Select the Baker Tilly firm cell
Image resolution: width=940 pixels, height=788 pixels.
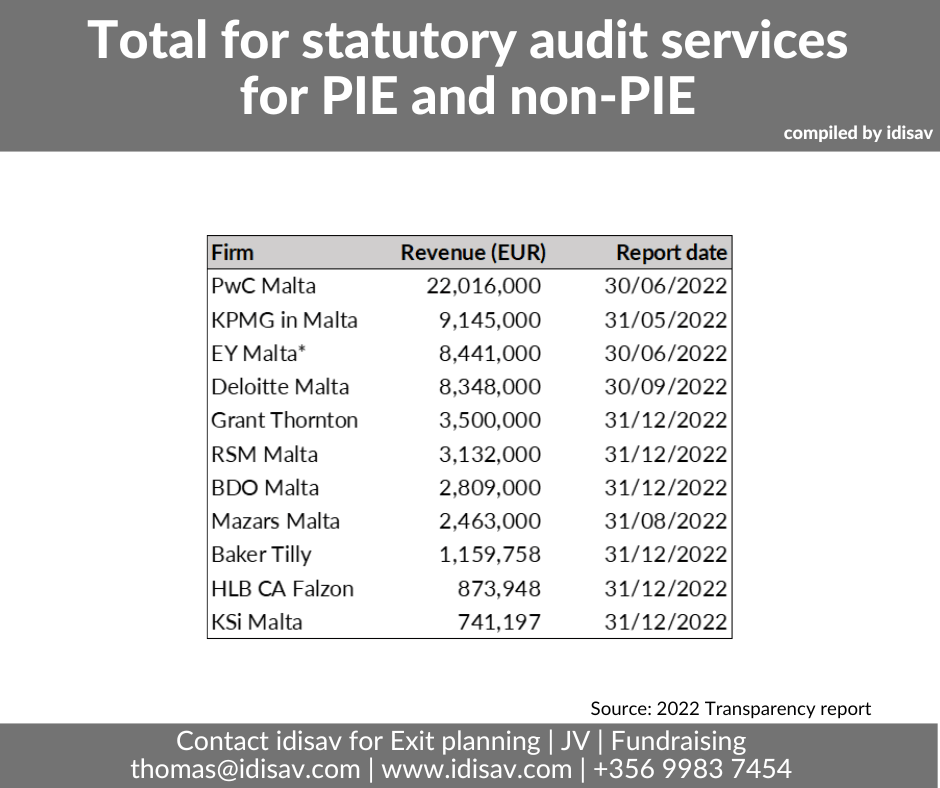click(x=261, y=554)
